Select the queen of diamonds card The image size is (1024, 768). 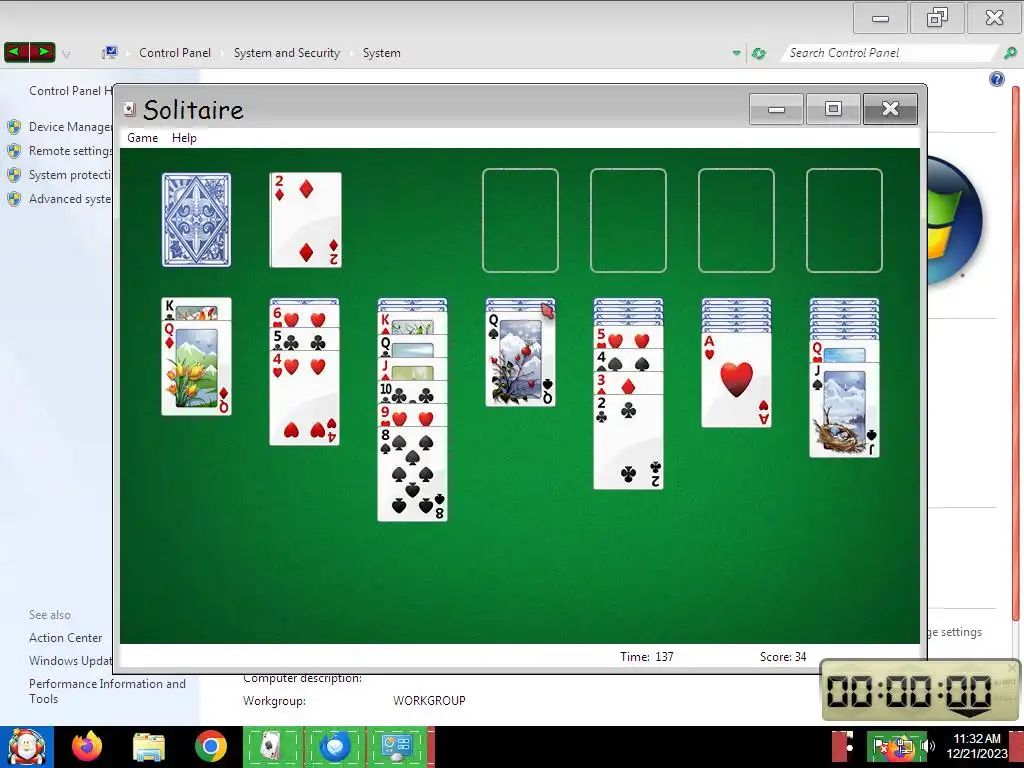click(x=197, y=368)
